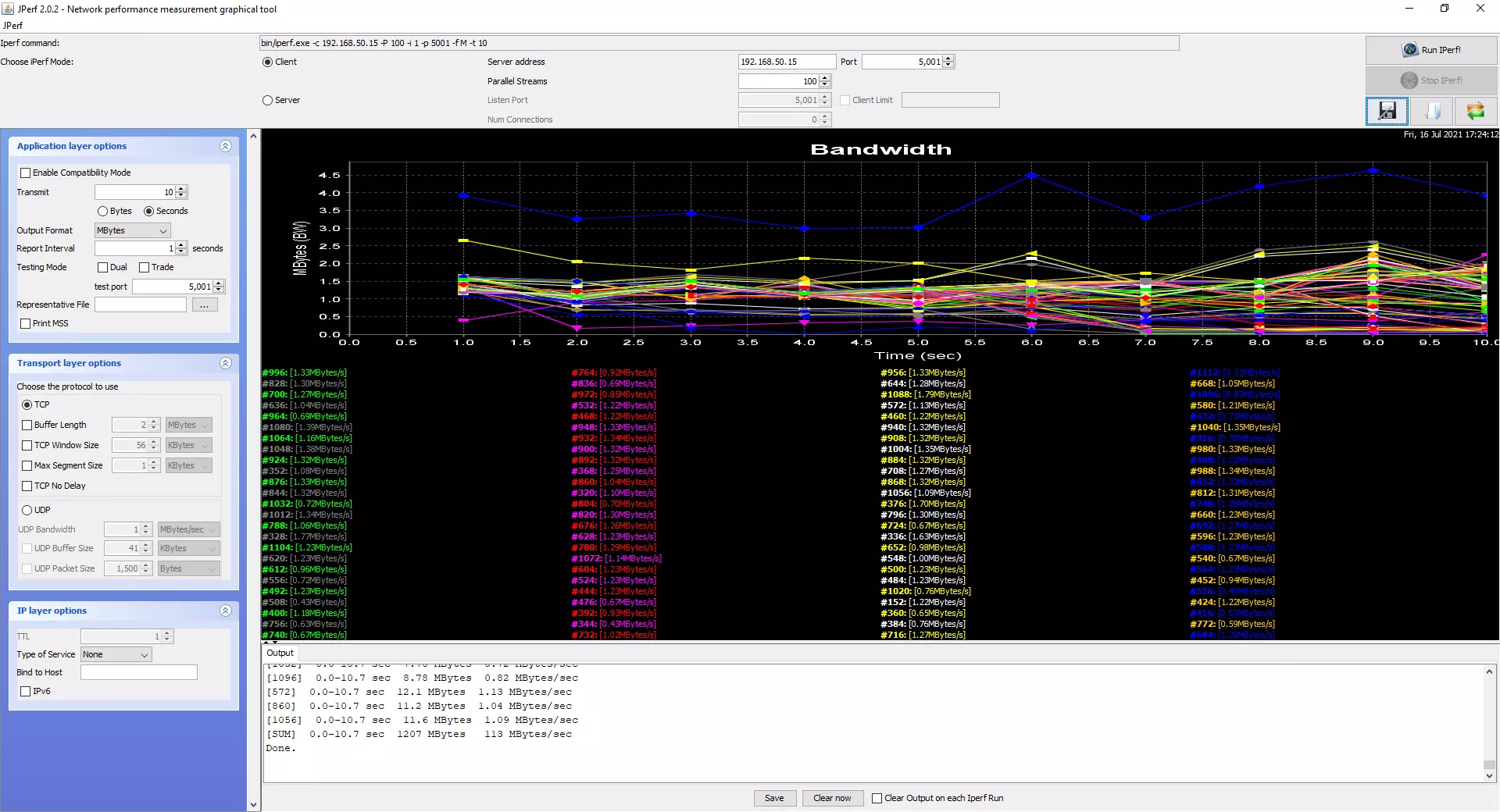Click the save configuration floppy disk icon
This screenshot has height=812, width=1500.
point(1387,111)
